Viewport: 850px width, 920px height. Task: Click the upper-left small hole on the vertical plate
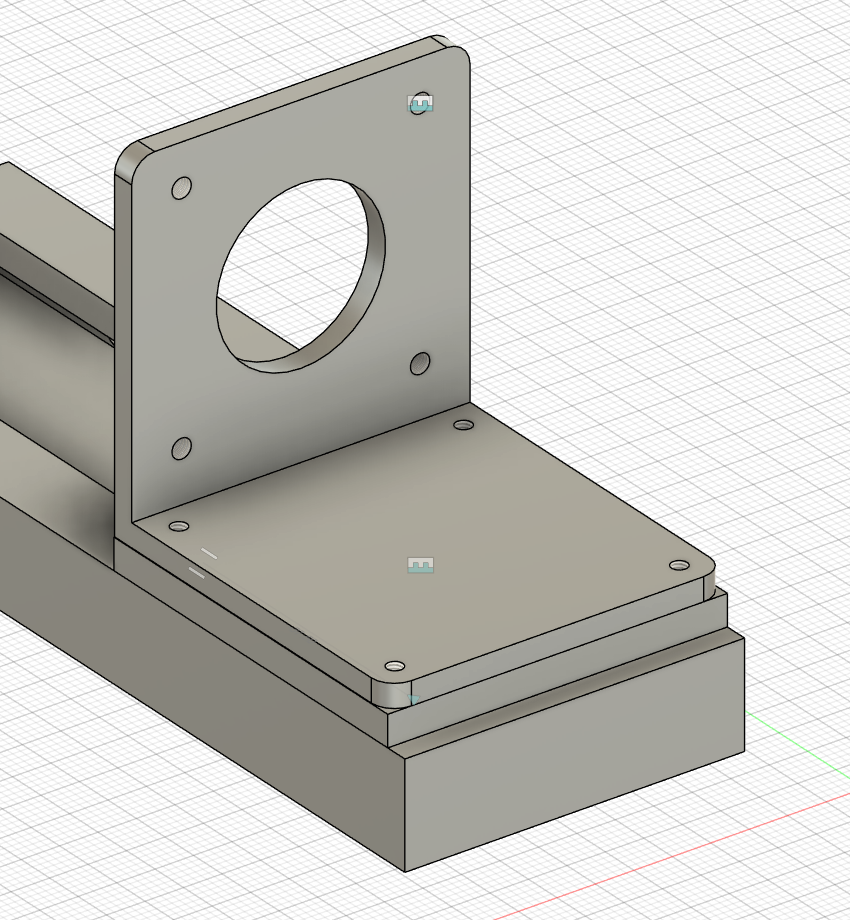(x=182, y=188)
